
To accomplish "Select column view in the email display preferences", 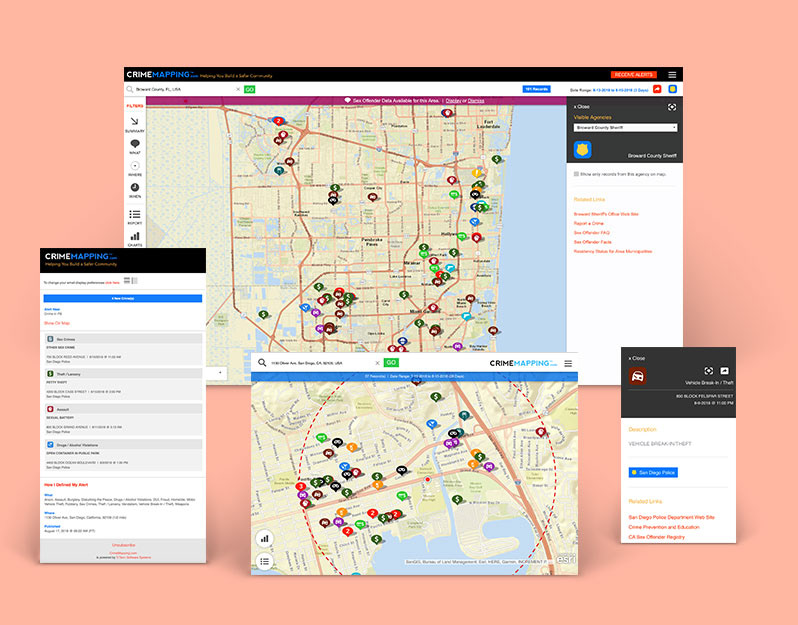I will [x=134, y=280].
